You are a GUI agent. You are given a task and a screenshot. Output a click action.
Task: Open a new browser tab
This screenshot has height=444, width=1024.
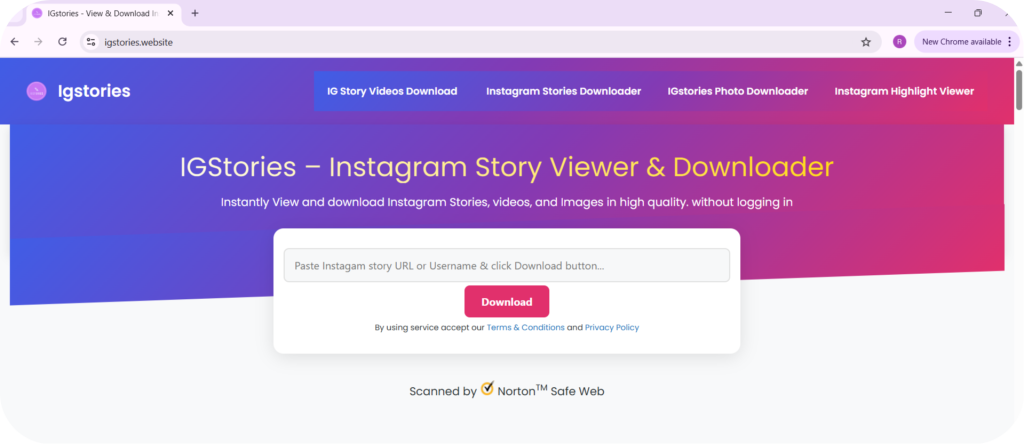[x=195, y=13]
